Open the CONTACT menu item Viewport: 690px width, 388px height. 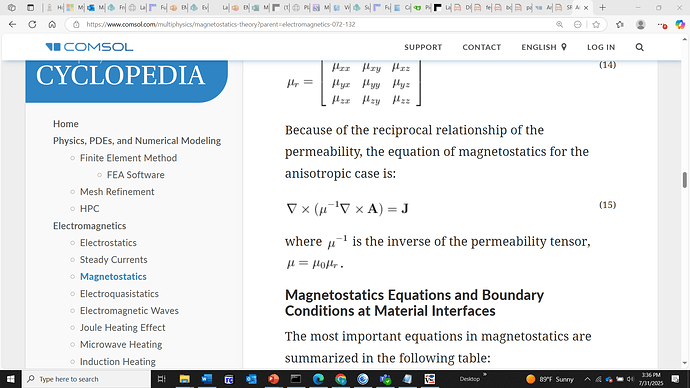[x=481, y=47]
